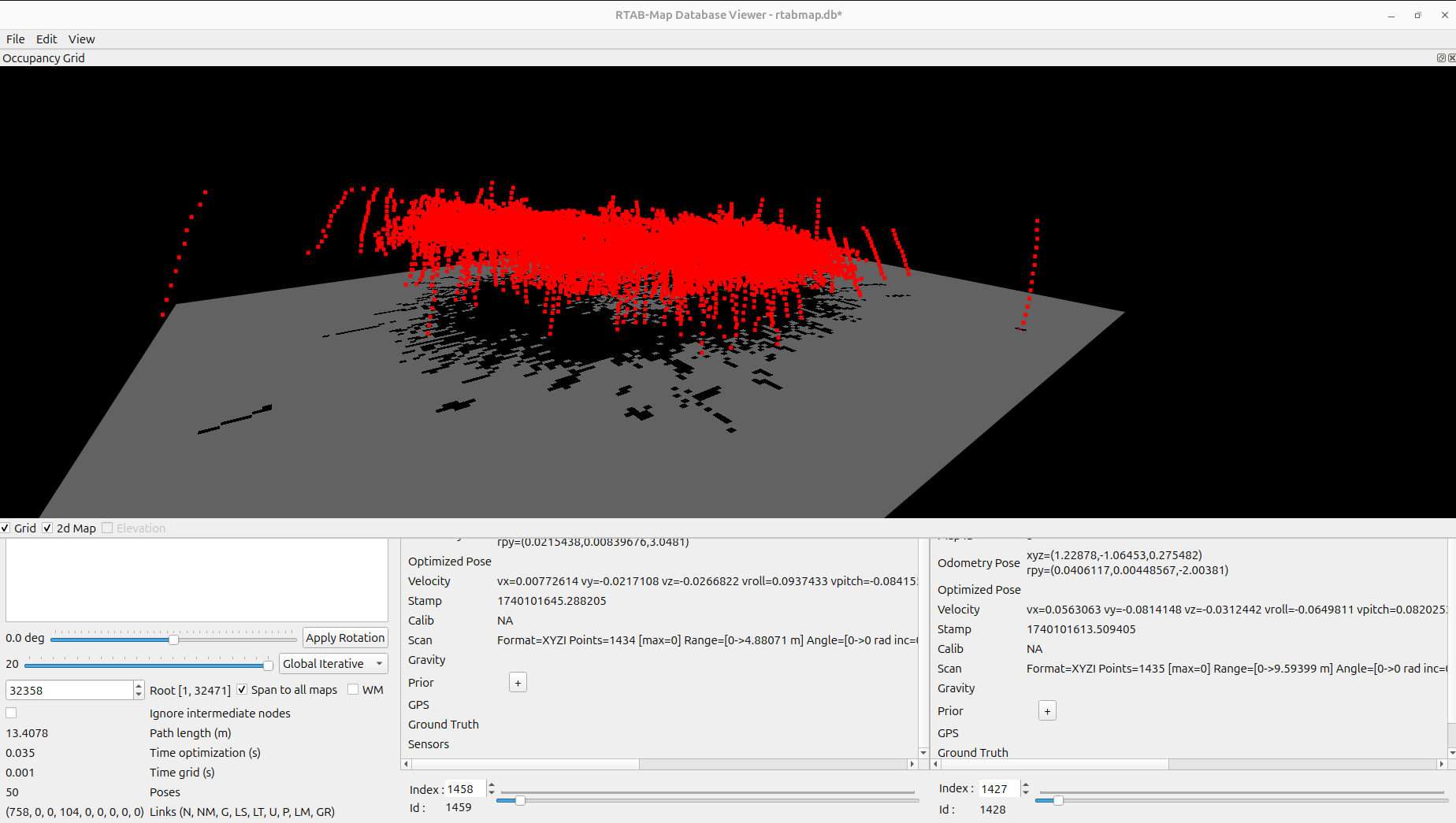This screenshot has height=823, width=1456.
Task: Uncheck the 2d Map checkbox
Action: [47, 528]
